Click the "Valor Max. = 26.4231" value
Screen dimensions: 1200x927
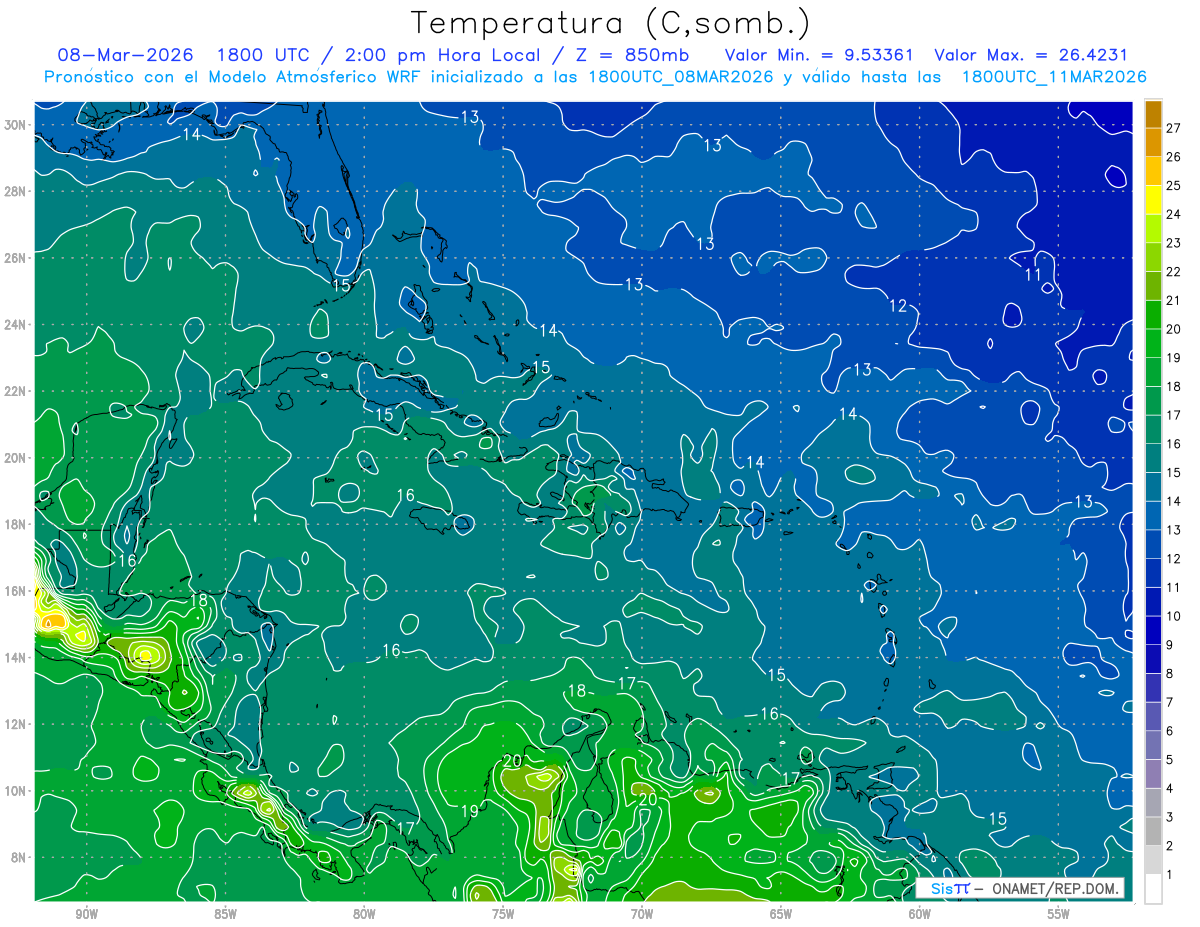(1031, 55)
